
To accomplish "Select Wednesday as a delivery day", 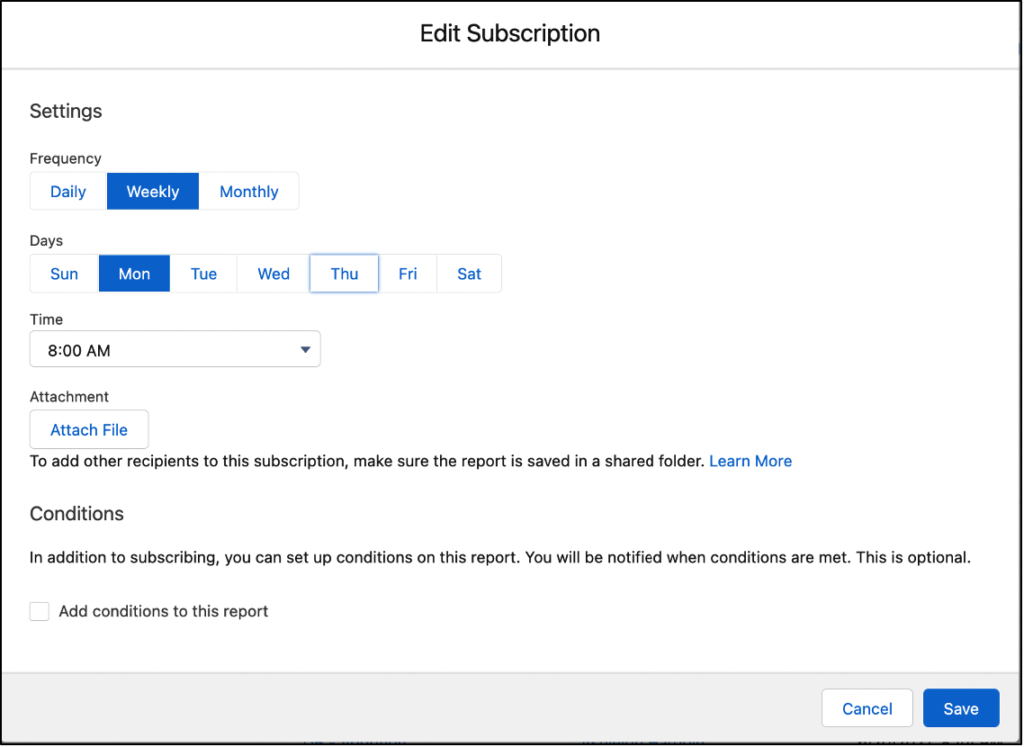I will pos(272,273).
